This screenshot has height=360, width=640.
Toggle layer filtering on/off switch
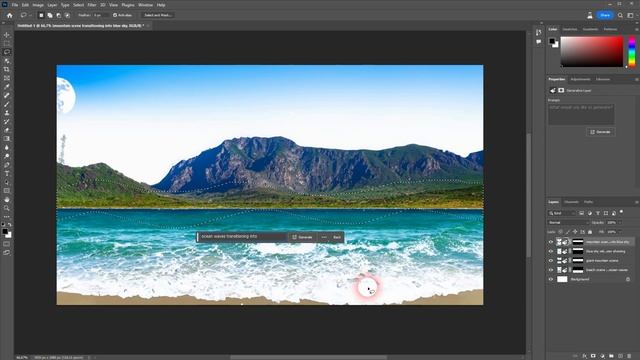click(621, 212)
